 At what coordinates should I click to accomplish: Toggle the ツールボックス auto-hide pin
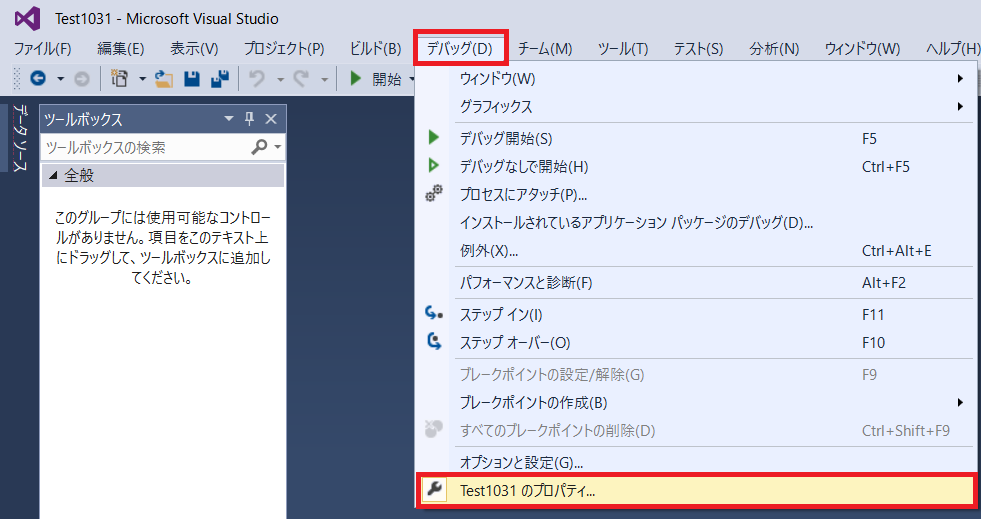tap(250, 119)
